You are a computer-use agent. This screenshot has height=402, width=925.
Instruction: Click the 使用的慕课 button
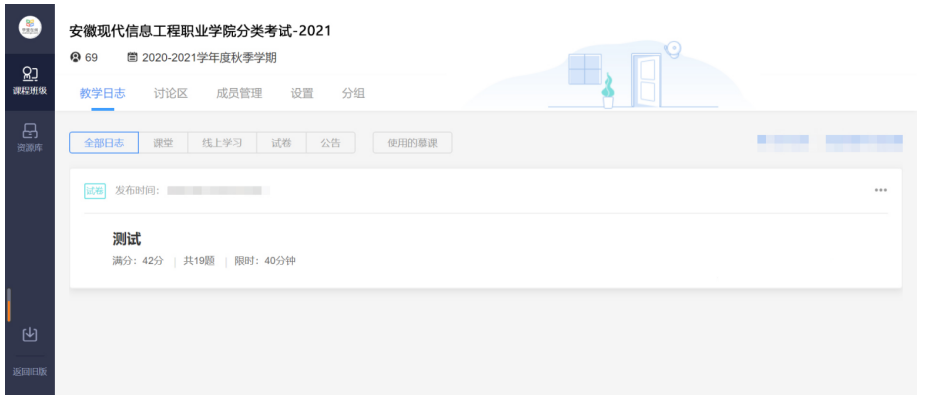[412, 143]
